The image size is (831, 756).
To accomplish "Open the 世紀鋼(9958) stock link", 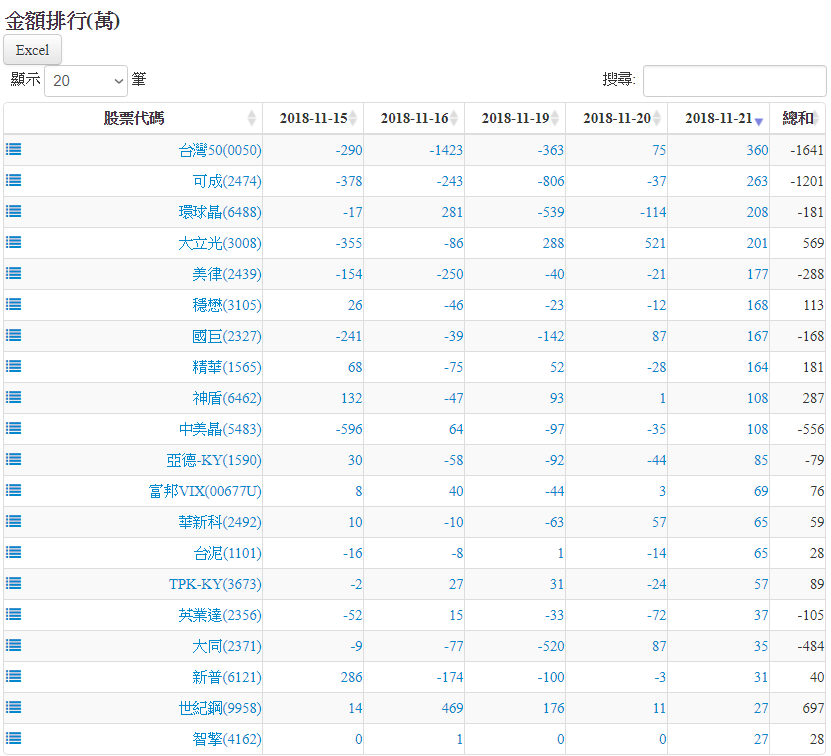I will (x=219, y=708).
